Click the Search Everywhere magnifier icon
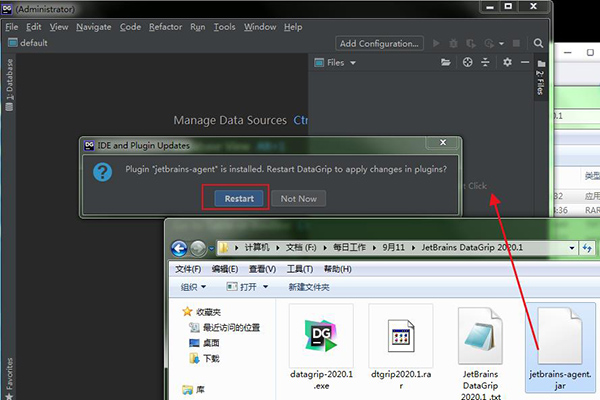Image resolution: width=600 pixels, height=400 pixels. 538,43
